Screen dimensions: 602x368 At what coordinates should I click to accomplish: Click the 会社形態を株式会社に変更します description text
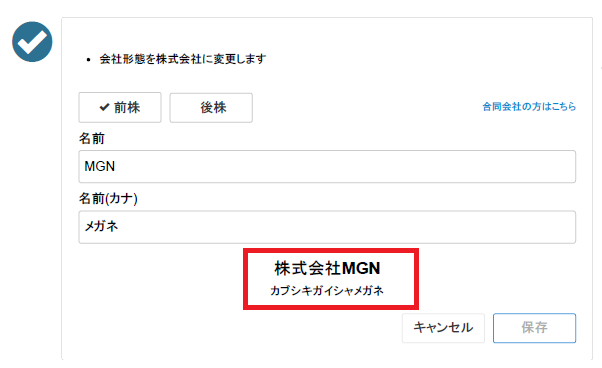click(x=183, y=59)
